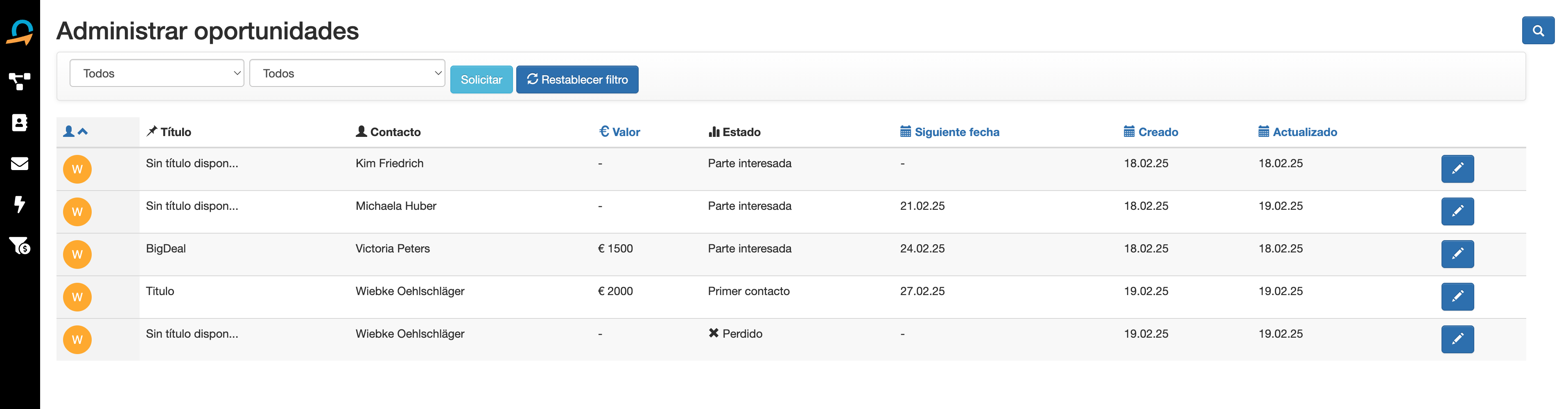Screen dimensions: 1568x409
Task: Open the funnel with dollar icon
Action: 20,245
